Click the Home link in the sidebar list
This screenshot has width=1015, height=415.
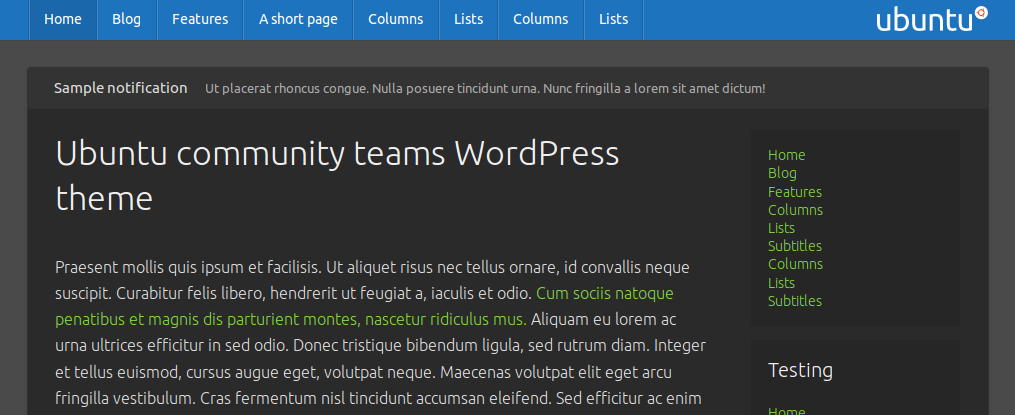(x=786, y=155)
